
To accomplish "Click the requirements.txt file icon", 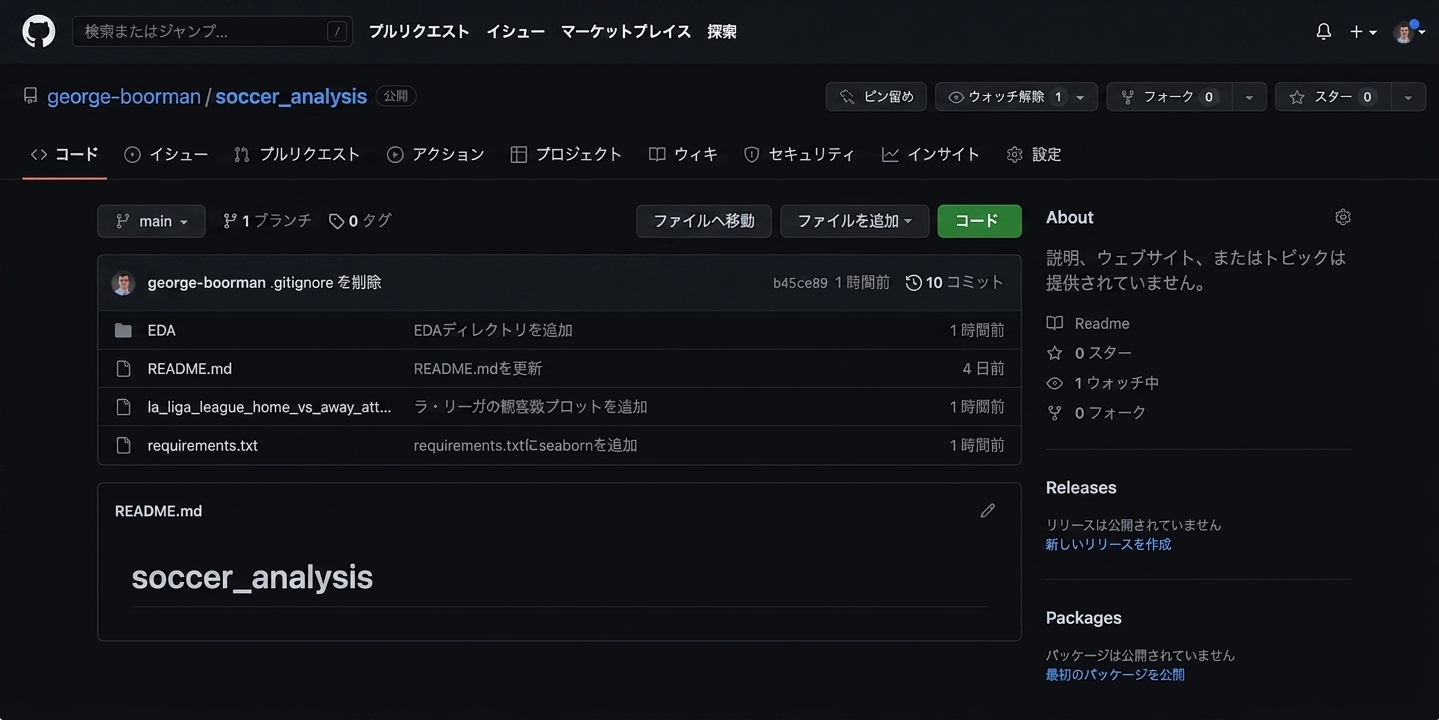I will click(x=123, y=446).
